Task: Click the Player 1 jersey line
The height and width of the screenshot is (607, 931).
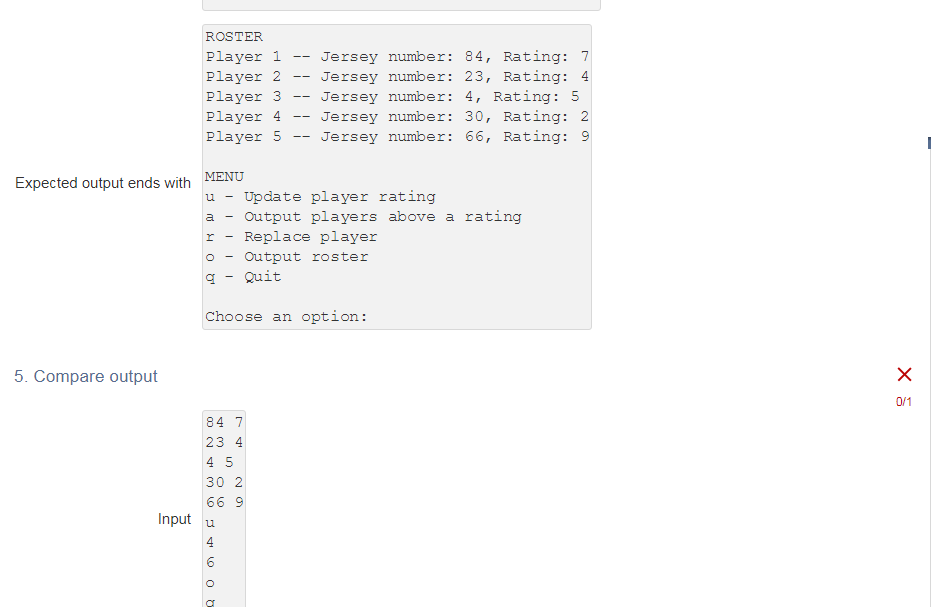Action: coord(395,56)
